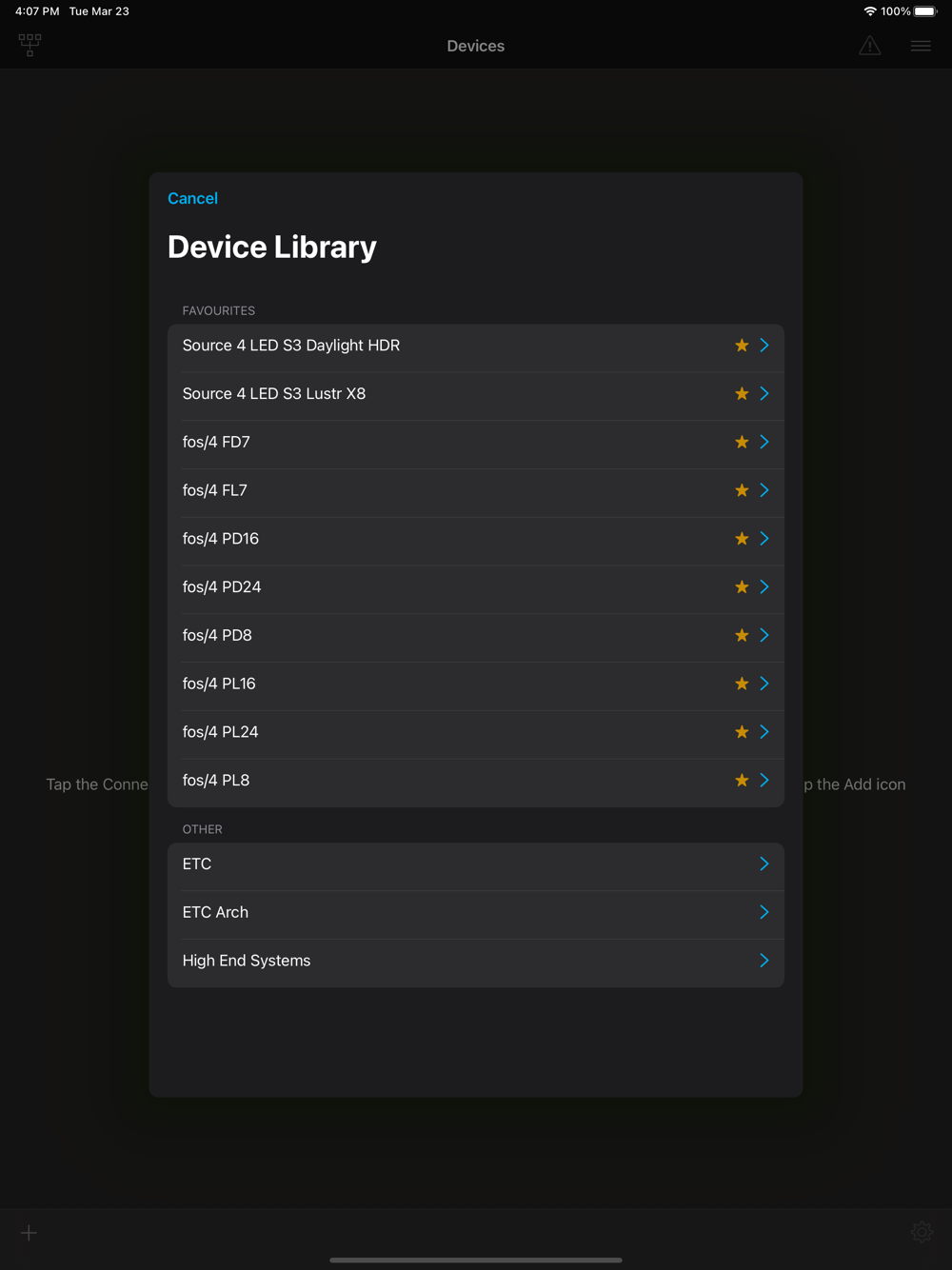The width and height of the screenshot is (952, 1270).
Task: Choose the fos/4 FL7 device name
Action: tap(215, 490)
